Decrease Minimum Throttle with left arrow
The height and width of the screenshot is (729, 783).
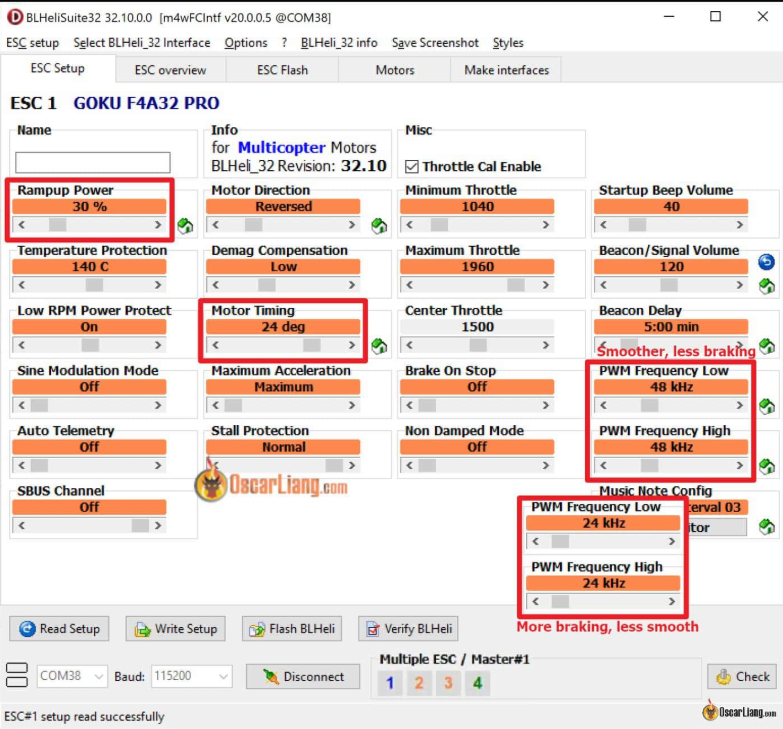[409, 225]
